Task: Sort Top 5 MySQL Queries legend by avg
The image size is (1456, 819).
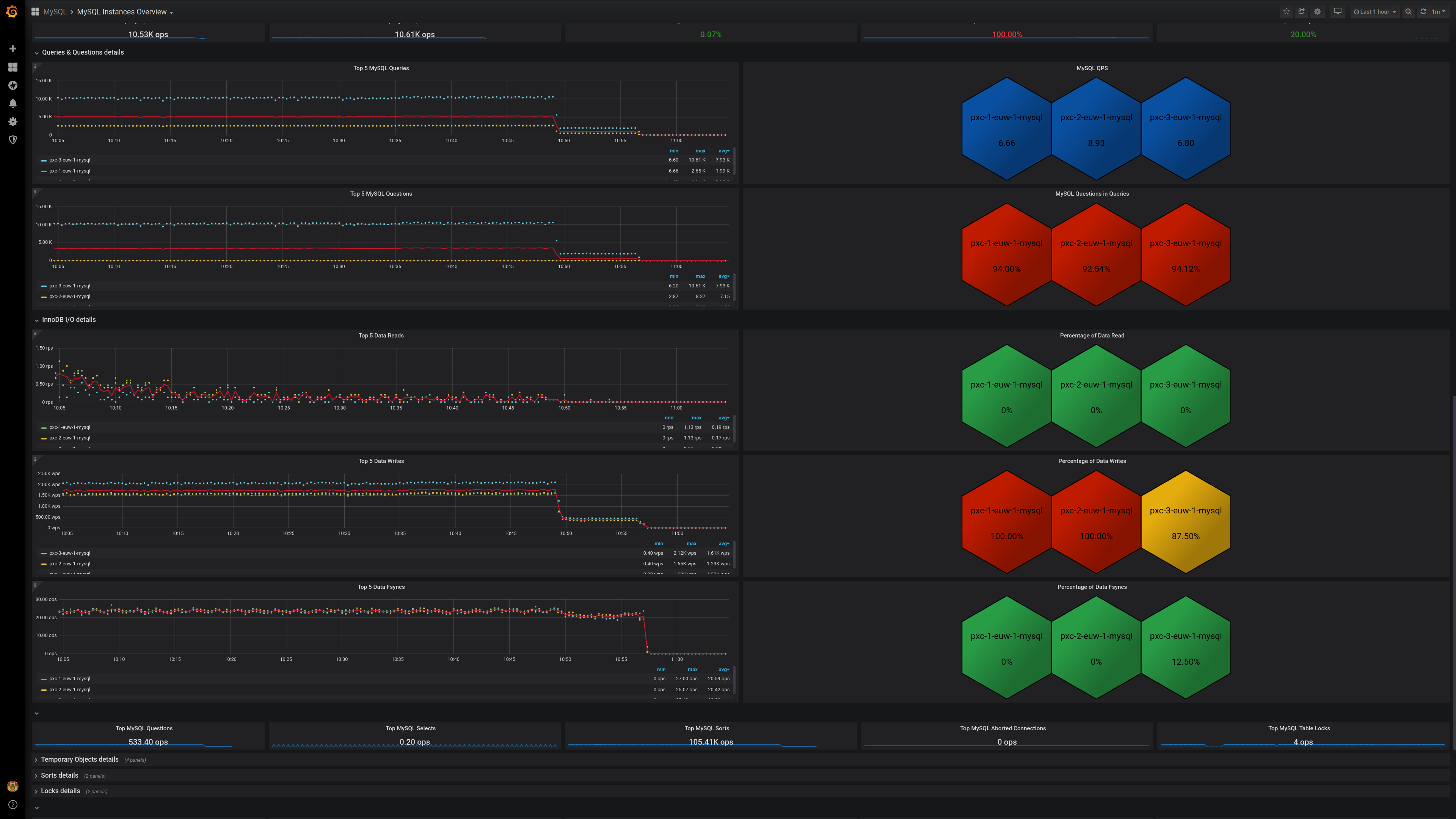Action: (x=723, y=151)
